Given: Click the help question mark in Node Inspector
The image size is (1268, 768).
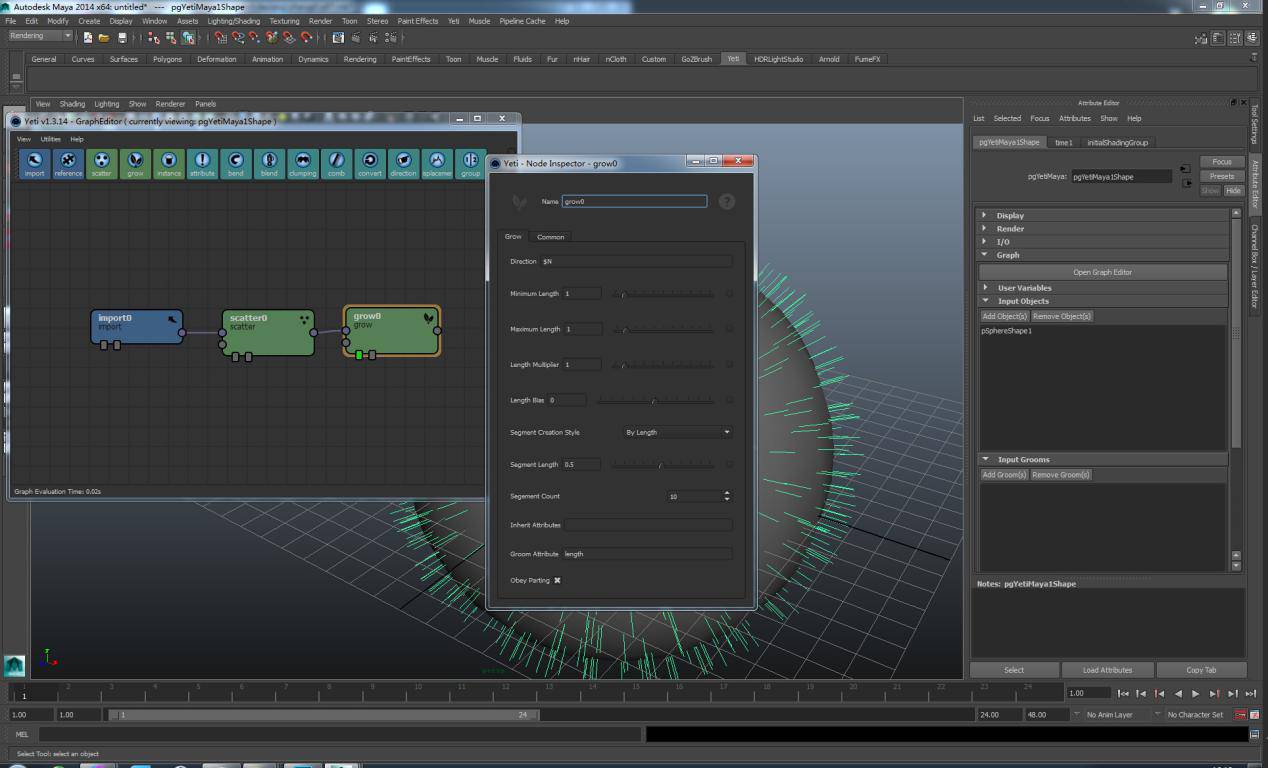Looking at the screenshot, I should click(x=727, y=201).
